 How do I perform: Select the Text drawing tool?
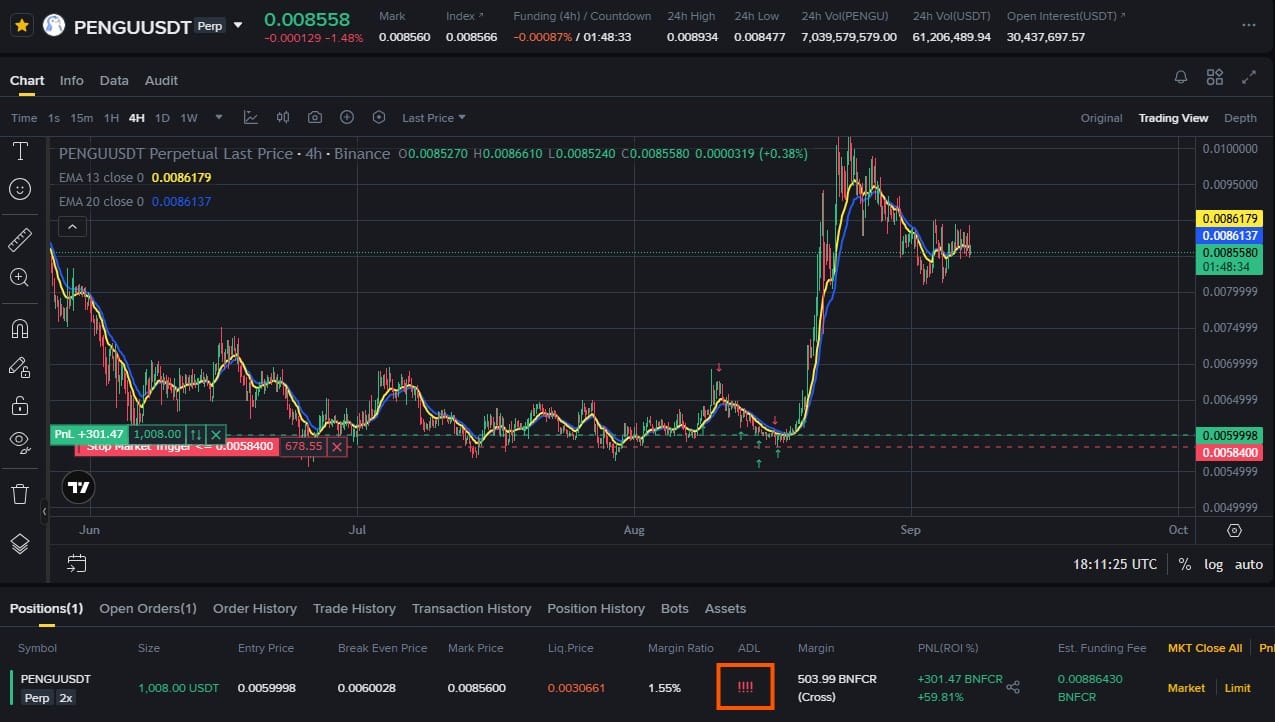point(19,152)
